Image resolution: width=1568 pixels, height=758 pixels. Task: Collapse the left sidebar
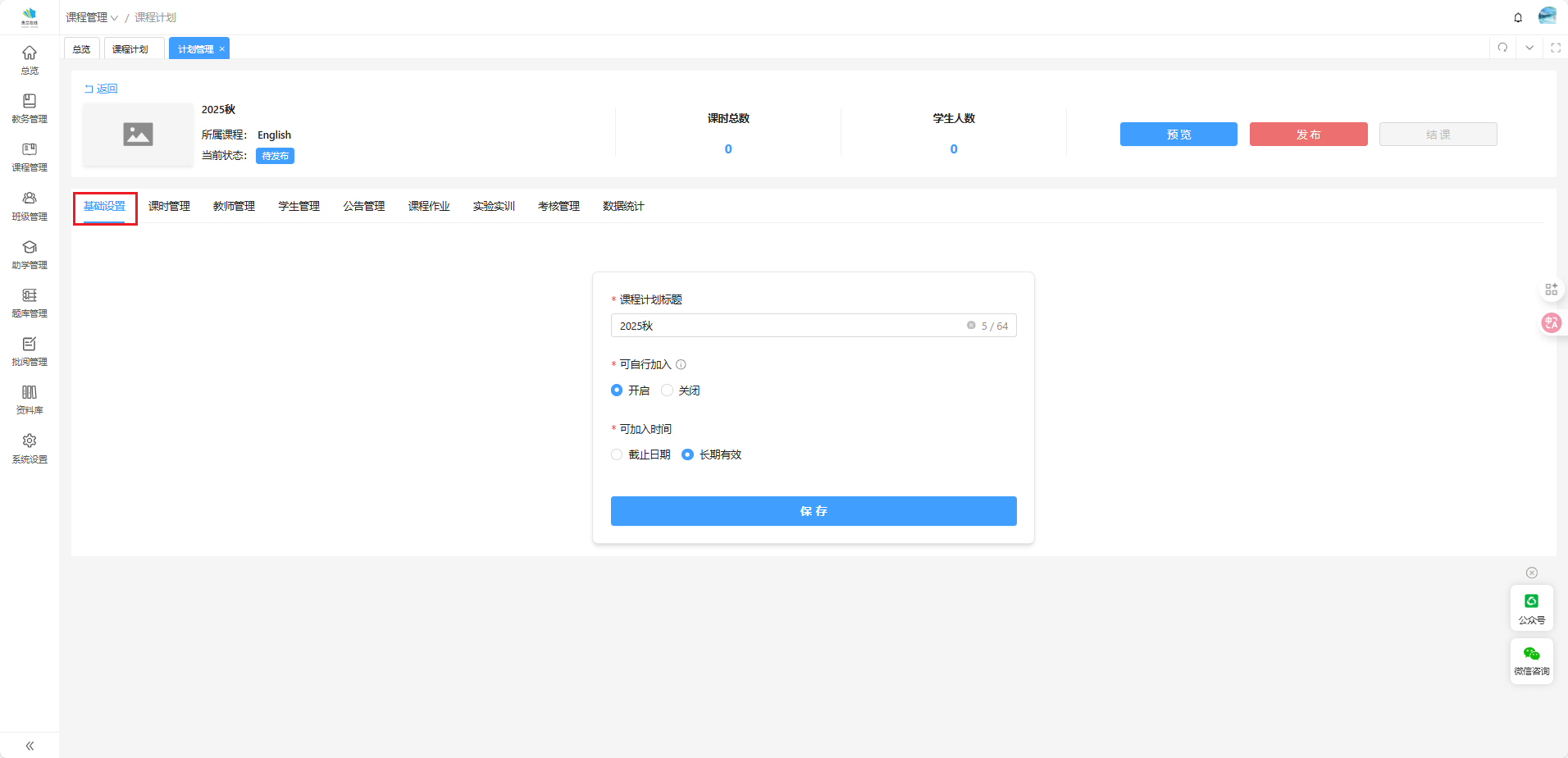pos(30,746)
